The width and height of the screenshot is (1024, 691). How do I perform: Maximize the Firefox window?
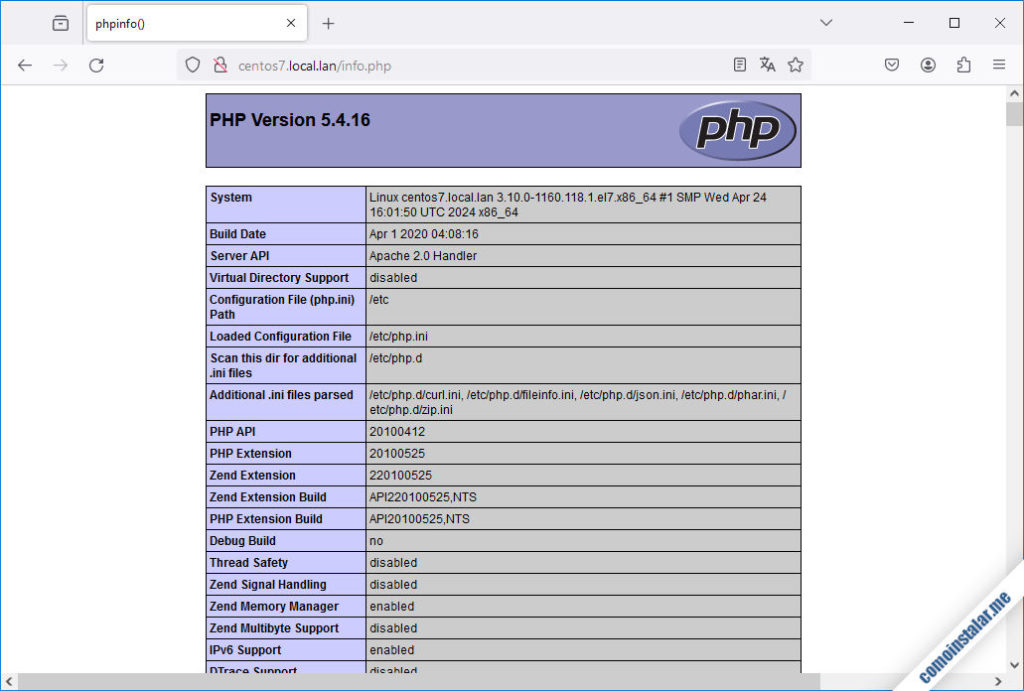coord(954,23)
